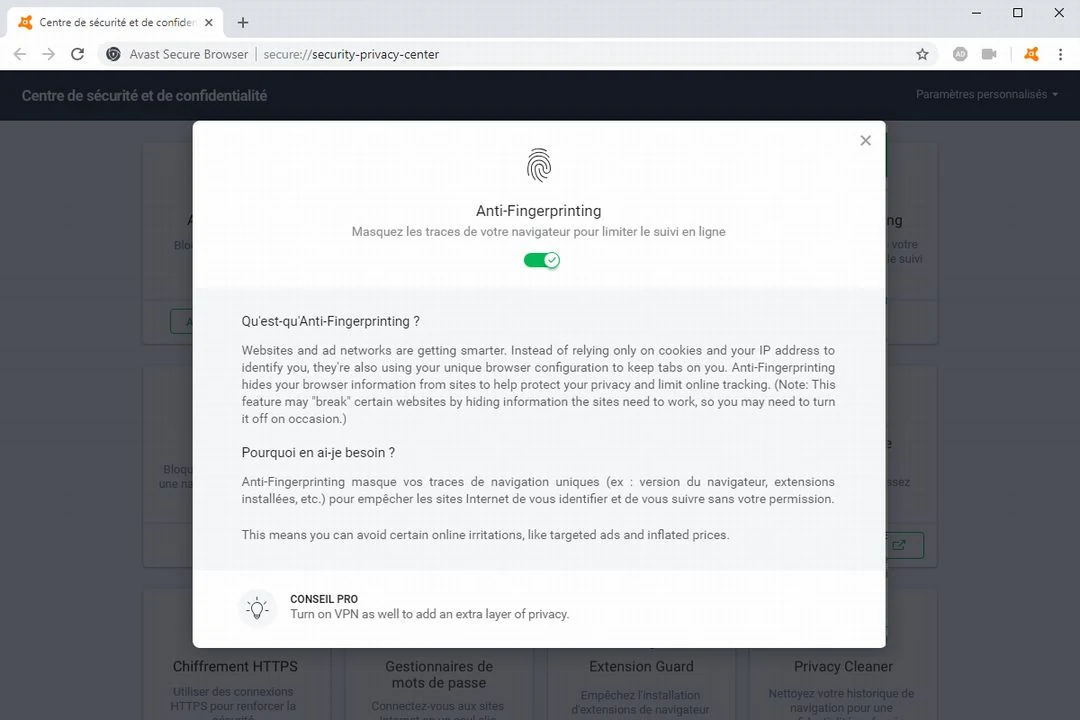Click the fingerprint icon in dialog
The image size is (1080, 720).
(x=539, y=165)
